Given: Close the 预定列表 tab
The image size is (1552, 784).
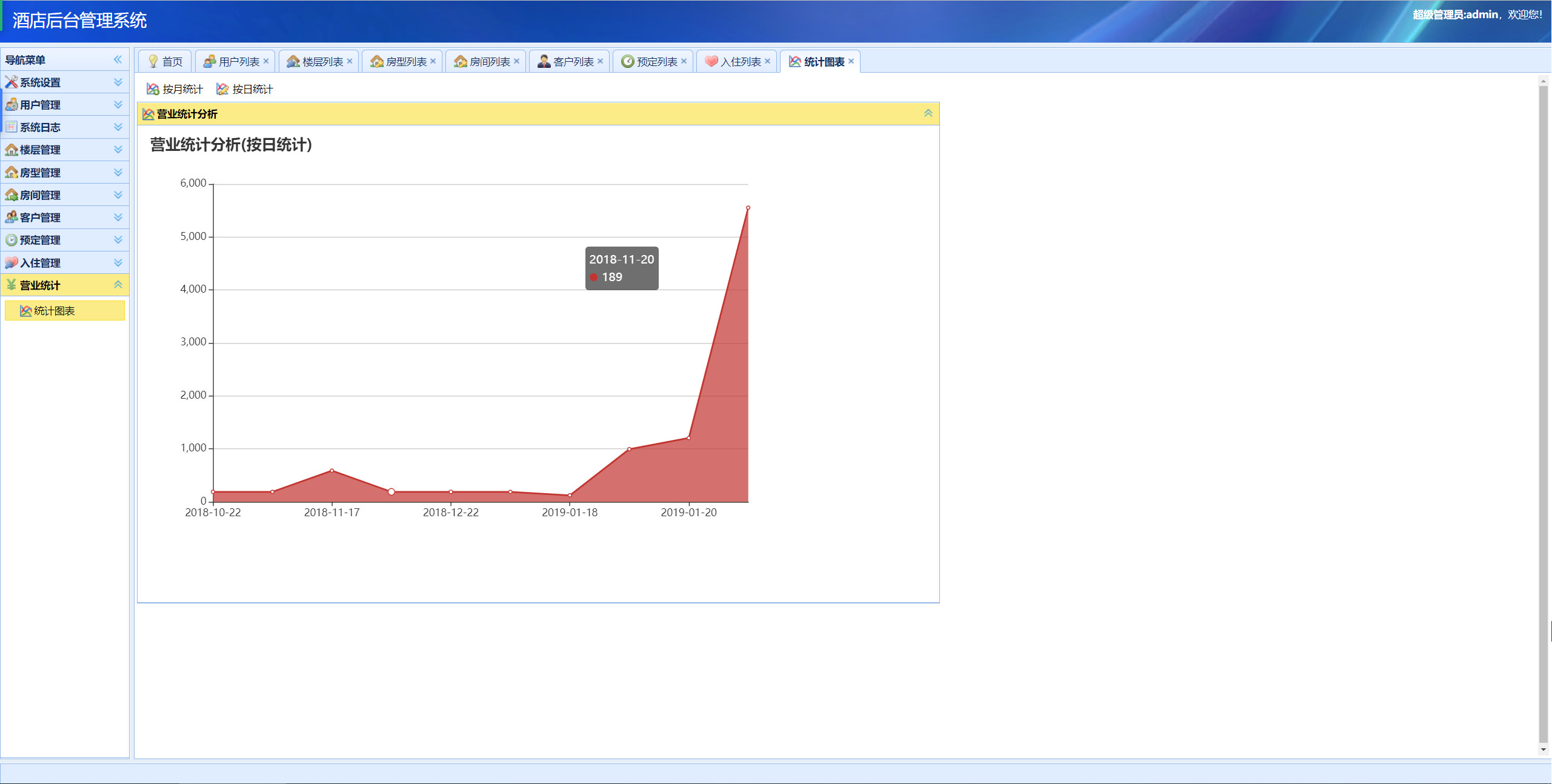Looking at the screenshot, I should click(x=684, y=61).
